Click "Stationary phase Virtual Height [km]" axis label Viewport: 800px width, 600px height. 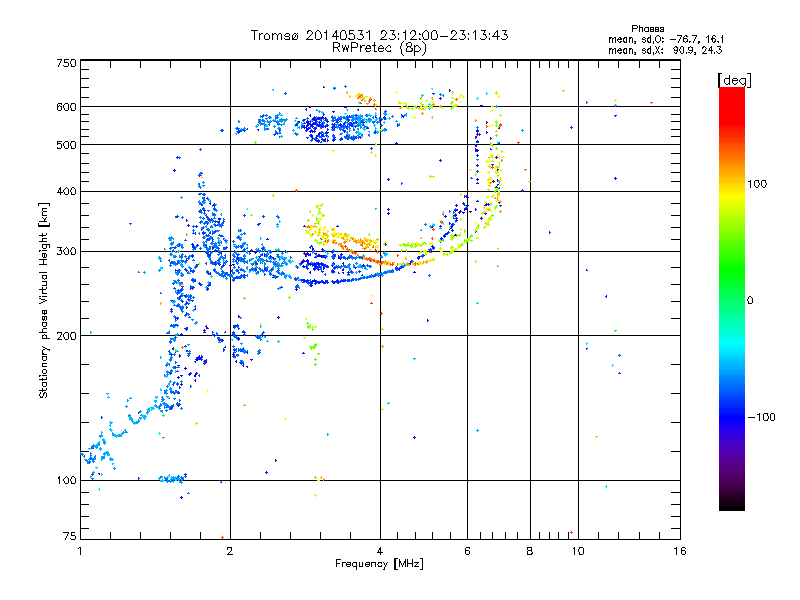(x=44, y=300)
